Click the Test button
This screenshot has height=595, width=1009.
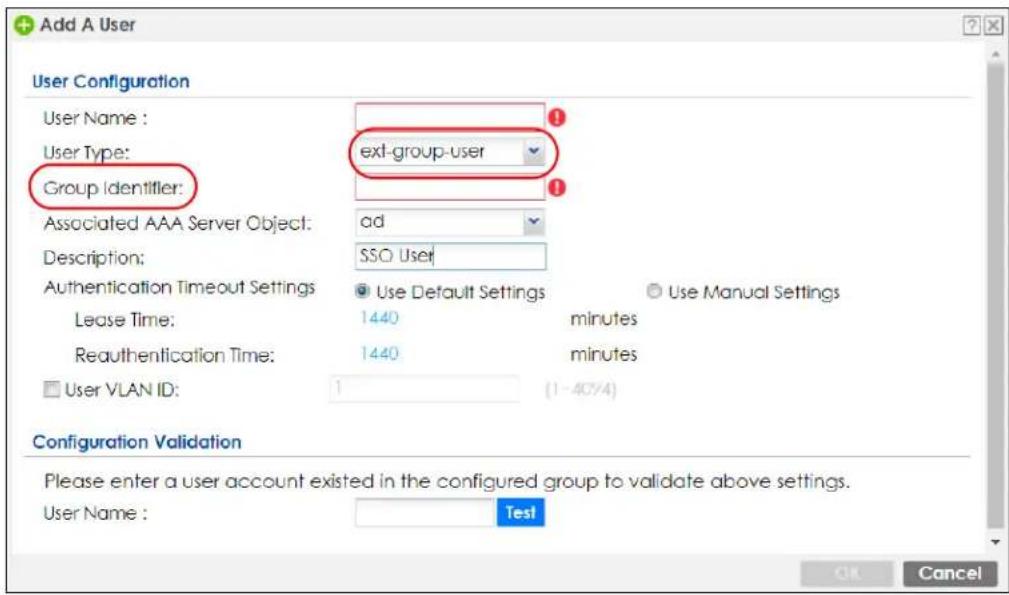click(521, 513)
